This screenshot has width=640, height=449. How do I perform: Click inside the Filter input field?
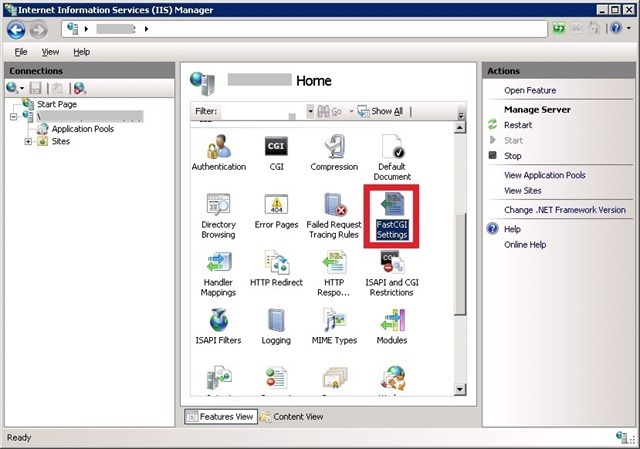pyautogui.click(x=263, y=111)
